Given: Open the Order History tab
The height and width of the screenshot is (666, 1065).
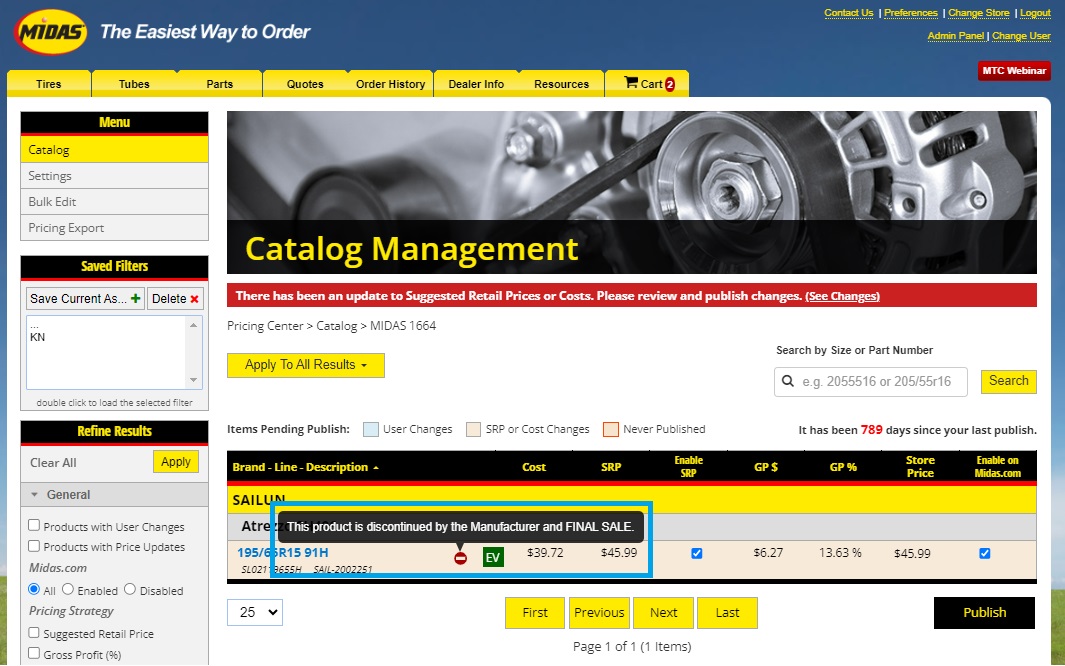Looking at the screenshot, I should coord(391,84).
